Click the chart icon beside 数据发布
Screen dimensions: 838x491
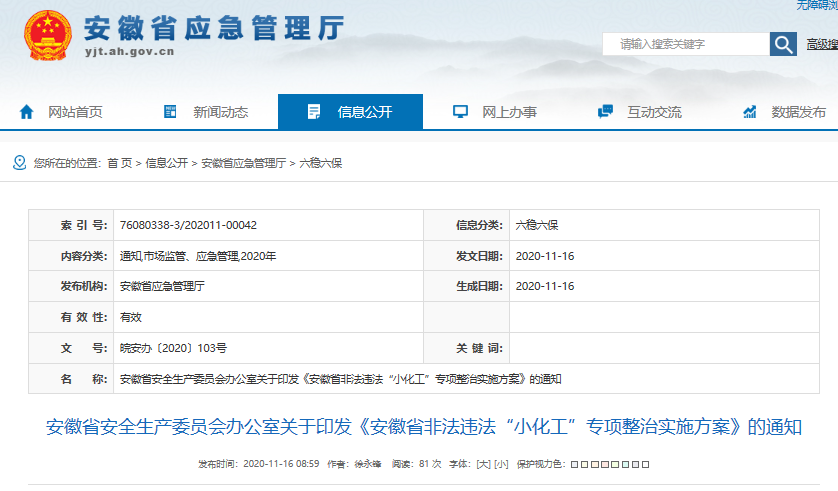point(750,112)
